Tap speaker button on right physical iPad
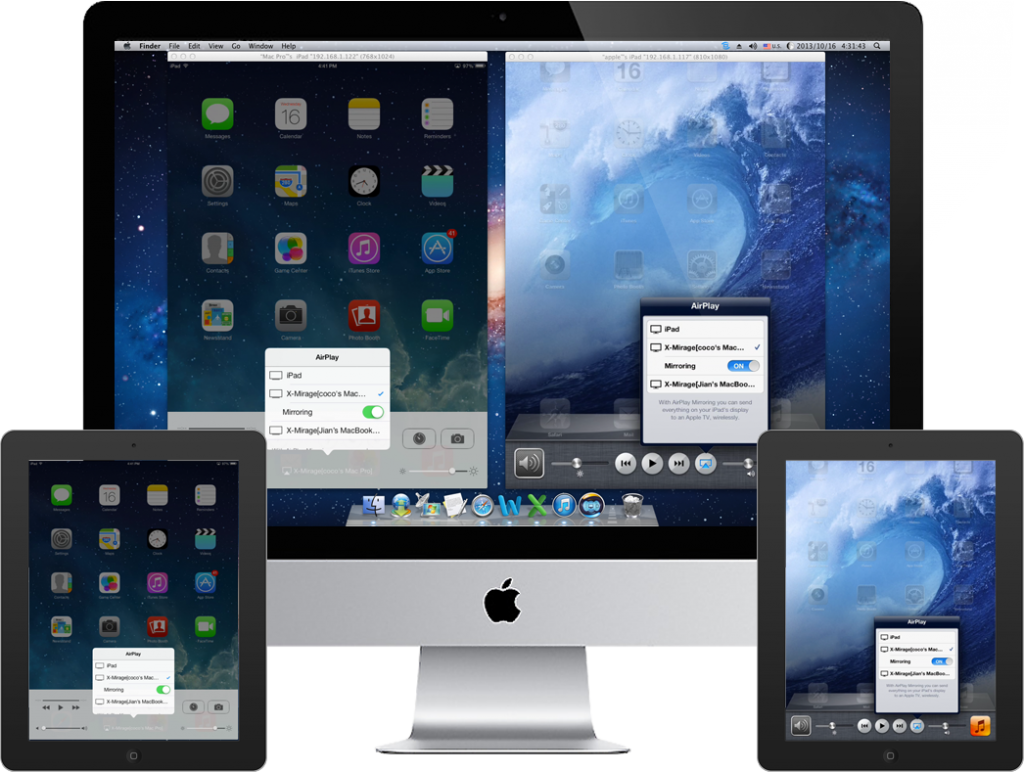Image resolution: width=1024 pixels, height=772 pixels. [x=801, y=726]
